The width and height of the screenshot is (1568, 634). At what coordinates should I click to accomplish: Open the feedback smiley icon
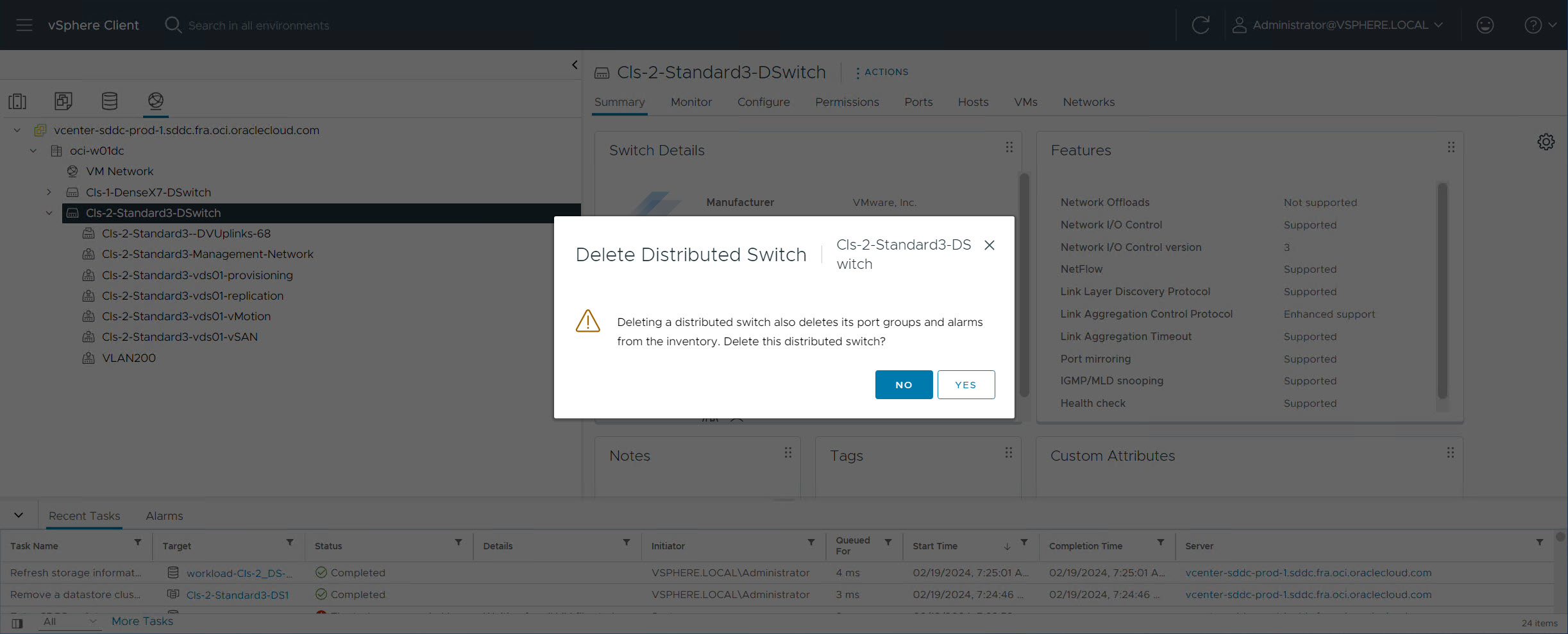coord(1485,25)
